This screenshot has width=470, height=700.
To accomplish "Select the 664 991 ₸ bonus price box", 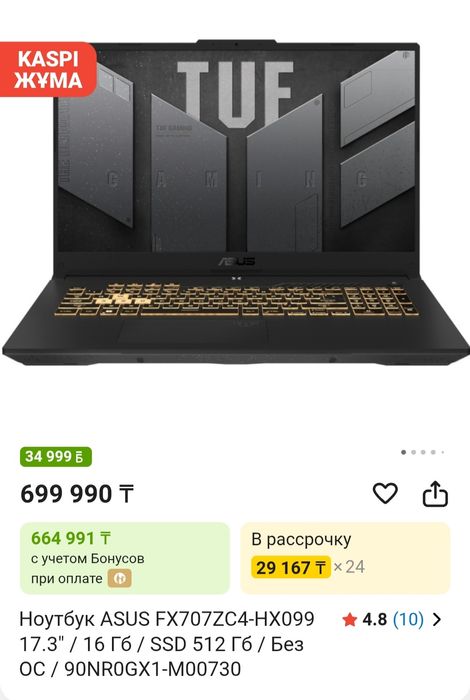I will coord(125,558).
